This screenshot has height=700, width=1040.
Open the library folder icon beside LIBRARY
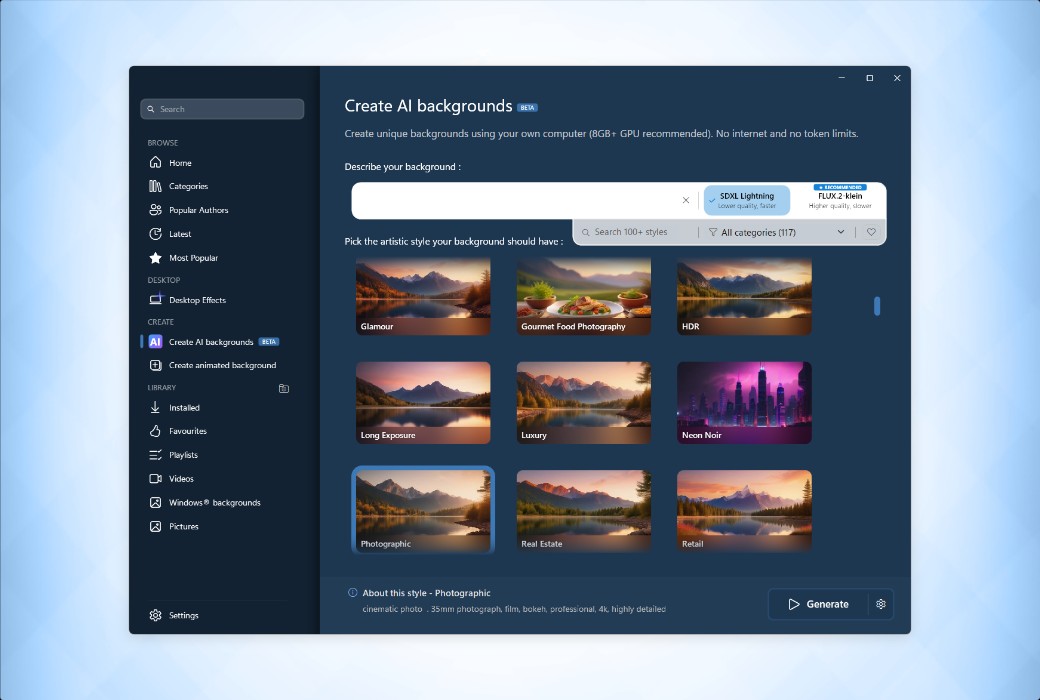[x=284, y=389]
